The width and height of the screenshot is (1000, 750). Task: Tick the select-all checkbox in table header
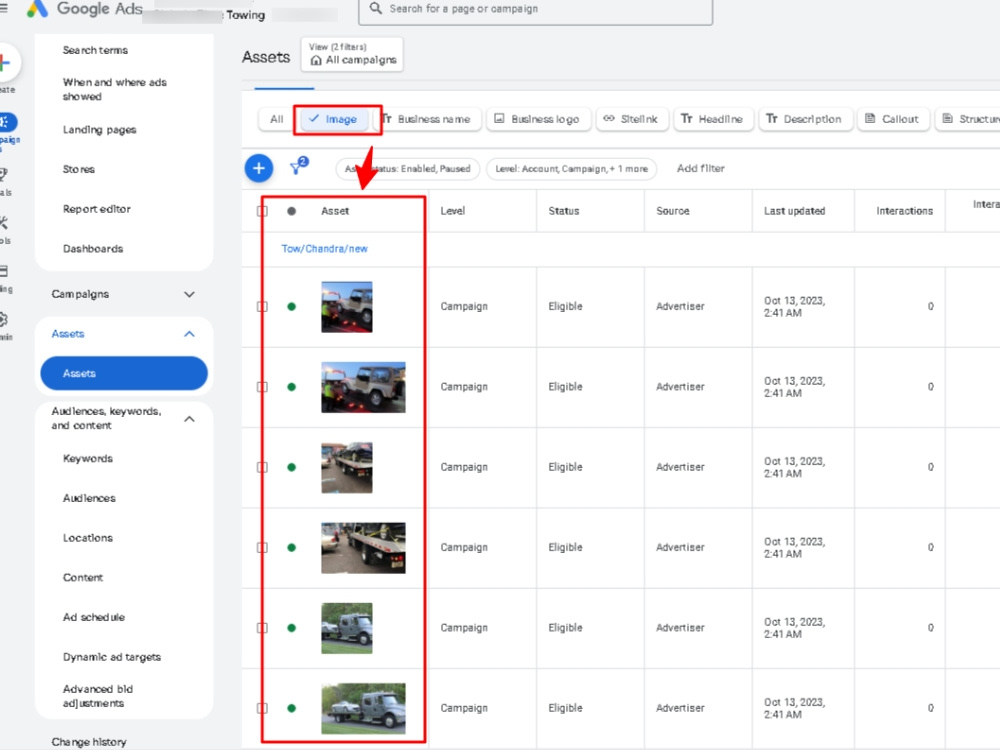point(262,211)
